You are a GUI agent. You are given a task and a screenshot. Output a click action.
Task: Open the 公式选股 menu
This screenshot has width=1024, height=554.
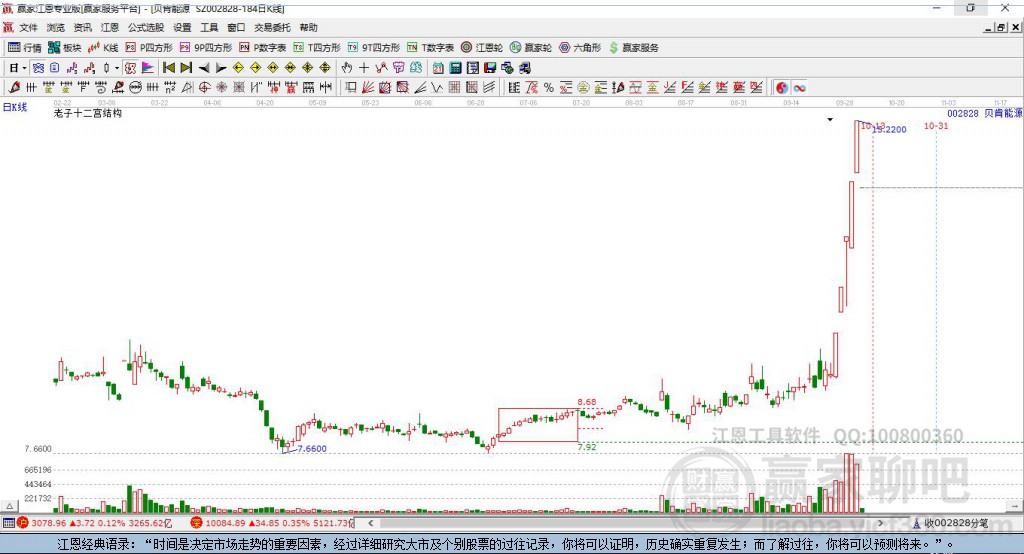[x=146, y=27]
